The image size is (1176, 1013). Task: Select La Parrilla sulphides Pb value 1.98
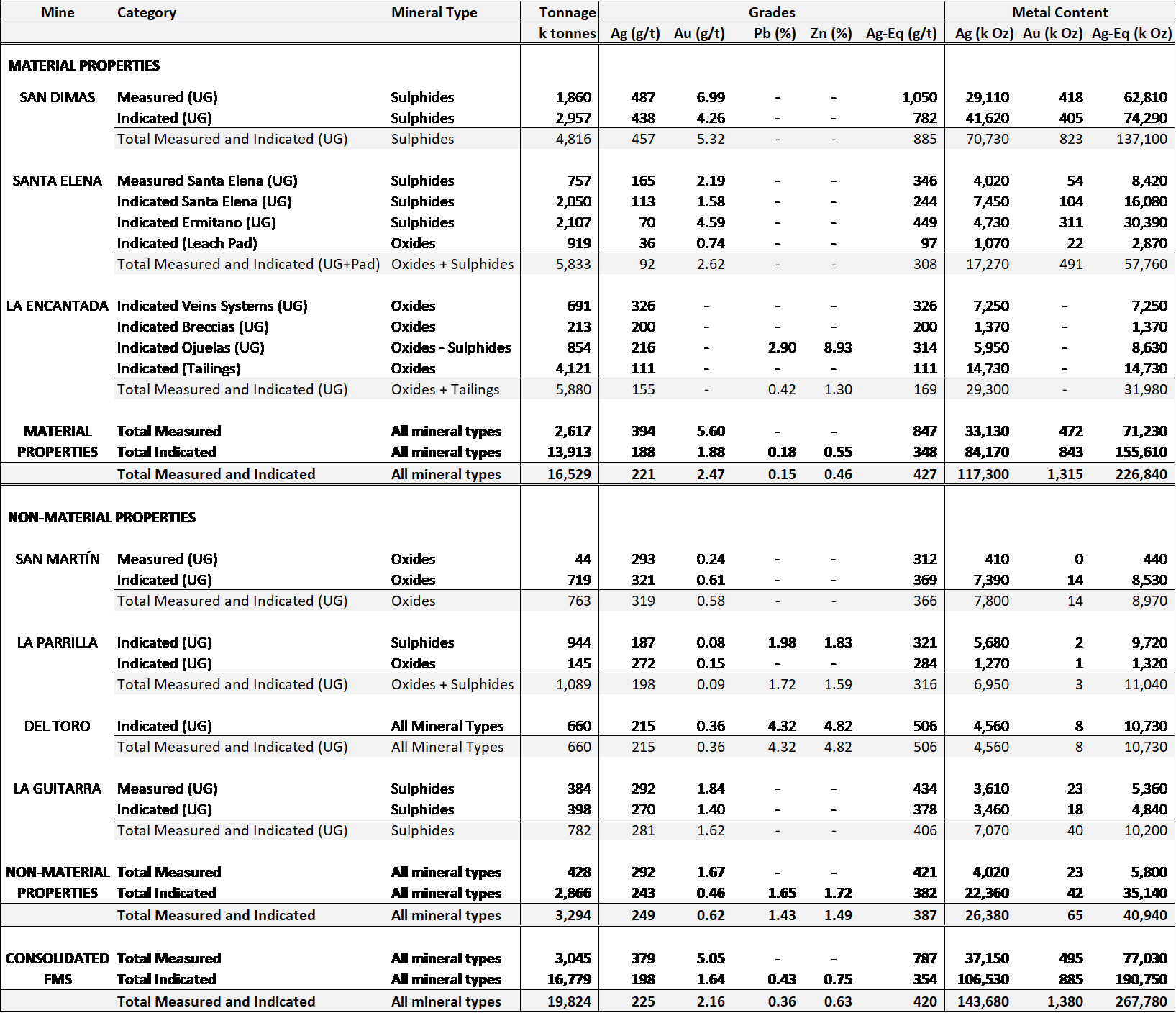(x=782, y=642)
